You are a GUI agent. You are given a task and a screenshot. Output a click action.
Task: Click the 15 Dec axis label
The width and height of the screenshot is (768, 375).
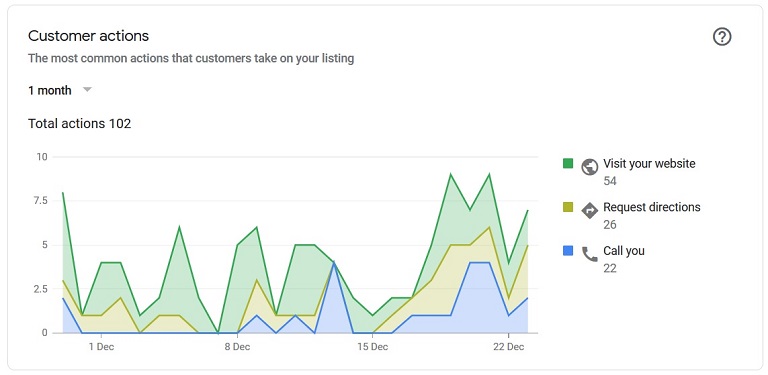coord(373,347)
